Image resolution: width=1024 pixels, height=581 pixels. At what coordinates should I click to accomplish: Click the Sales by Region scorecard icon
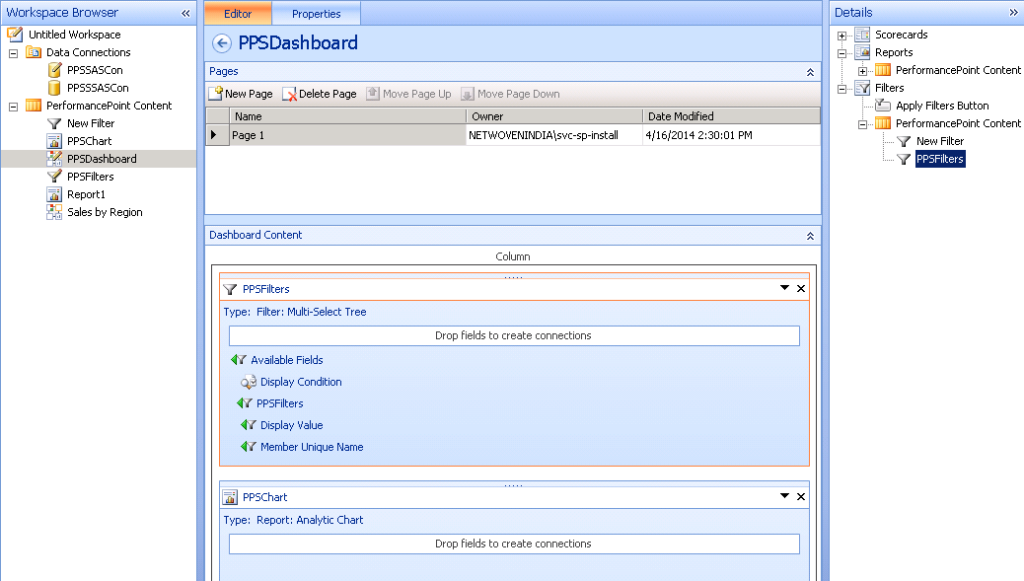(54, 212)
